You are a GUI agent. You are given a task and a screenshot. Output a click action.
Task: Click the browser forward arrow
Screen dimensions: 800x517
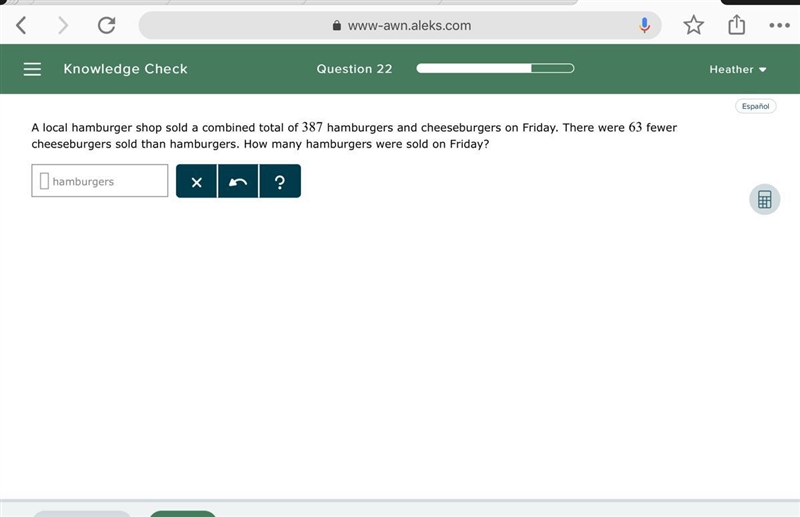63,25
